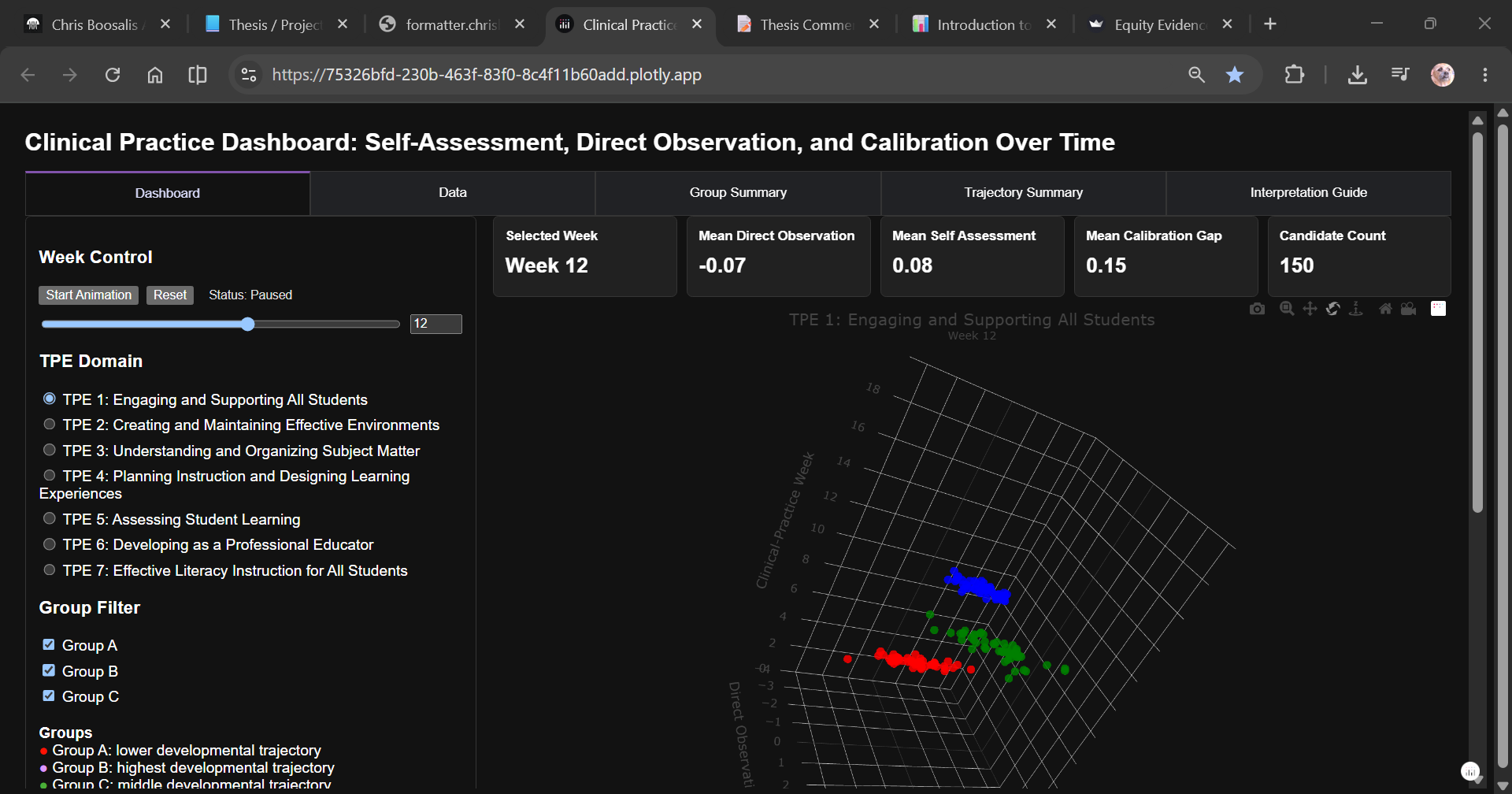Enable orbital rotation in plot toolbar

pyautogui.click(x=1332, y=309)
